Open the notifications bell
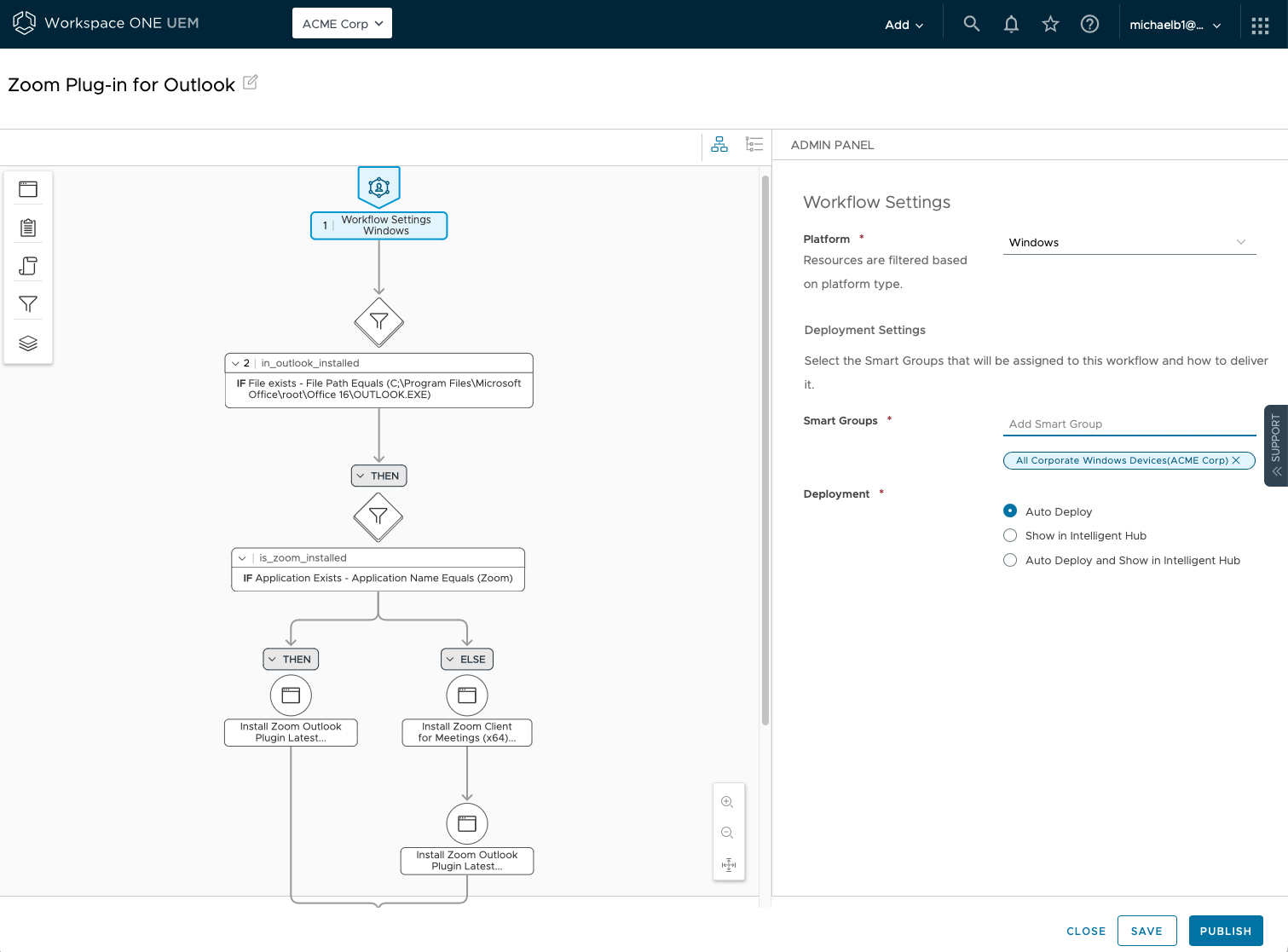This screenshot has width=1288, height=952. pyautogui.click(x=1011, y=25)
